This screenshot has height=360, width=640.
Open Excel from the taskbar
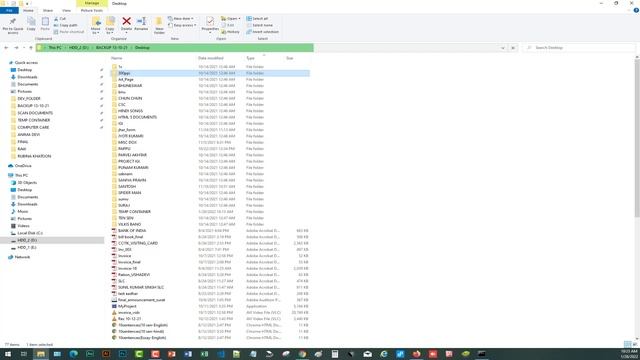[x=204, y=354]
